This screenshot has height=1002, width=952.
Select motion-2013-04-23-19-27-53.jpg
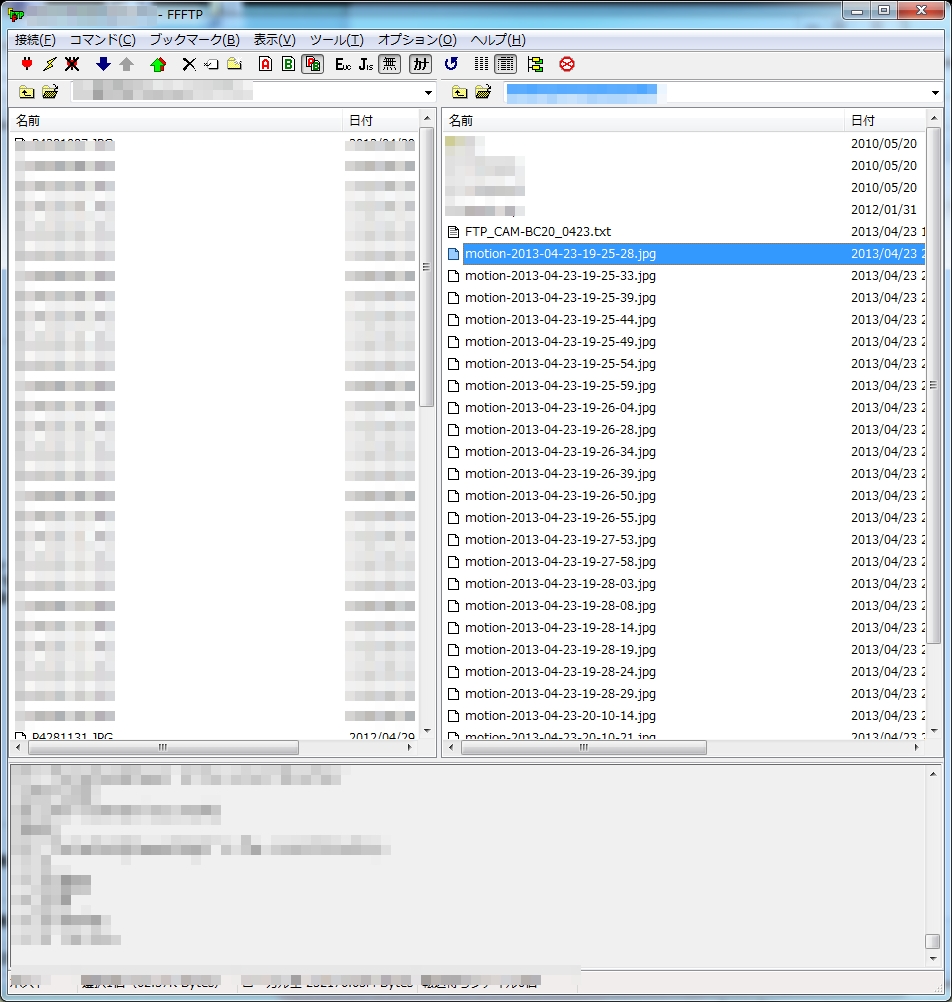click(560, 540)
